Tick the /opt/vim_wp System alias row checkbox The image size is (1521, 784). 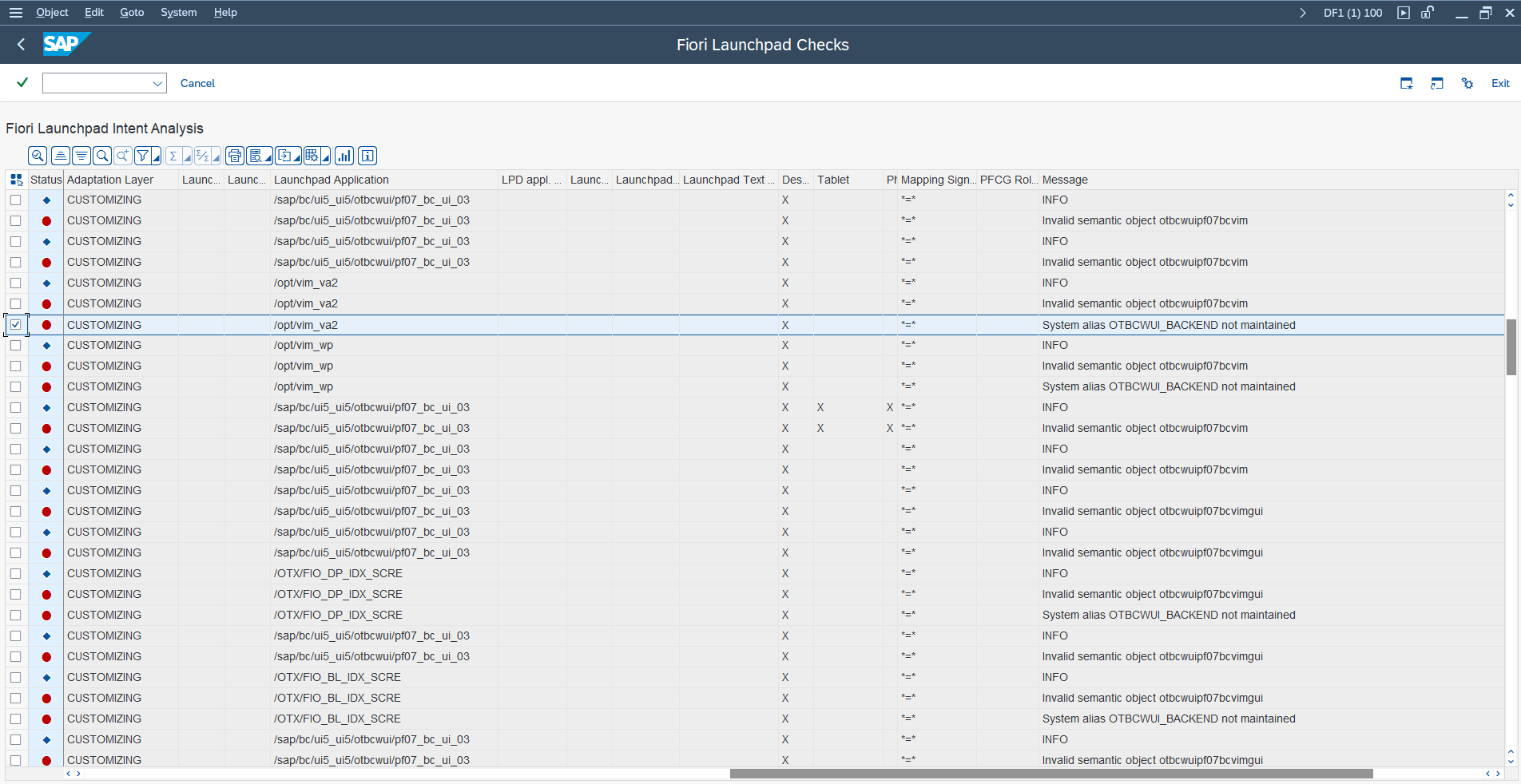click(16, 386)
